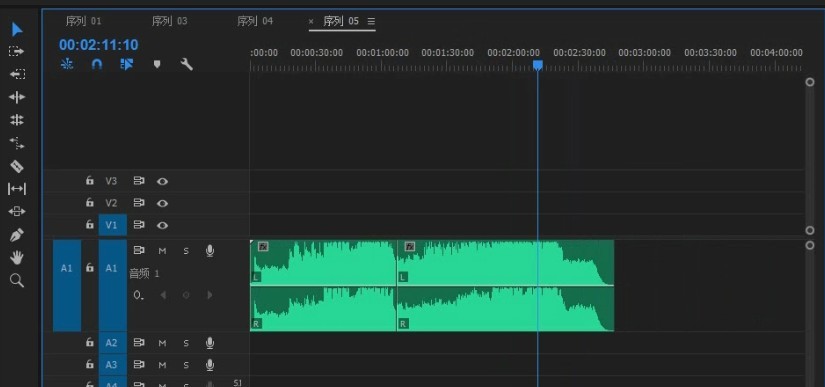This screenshot has height=387, width=825.
Task: Open the 序列 05 panel menu icon
Action: [371, 22]
